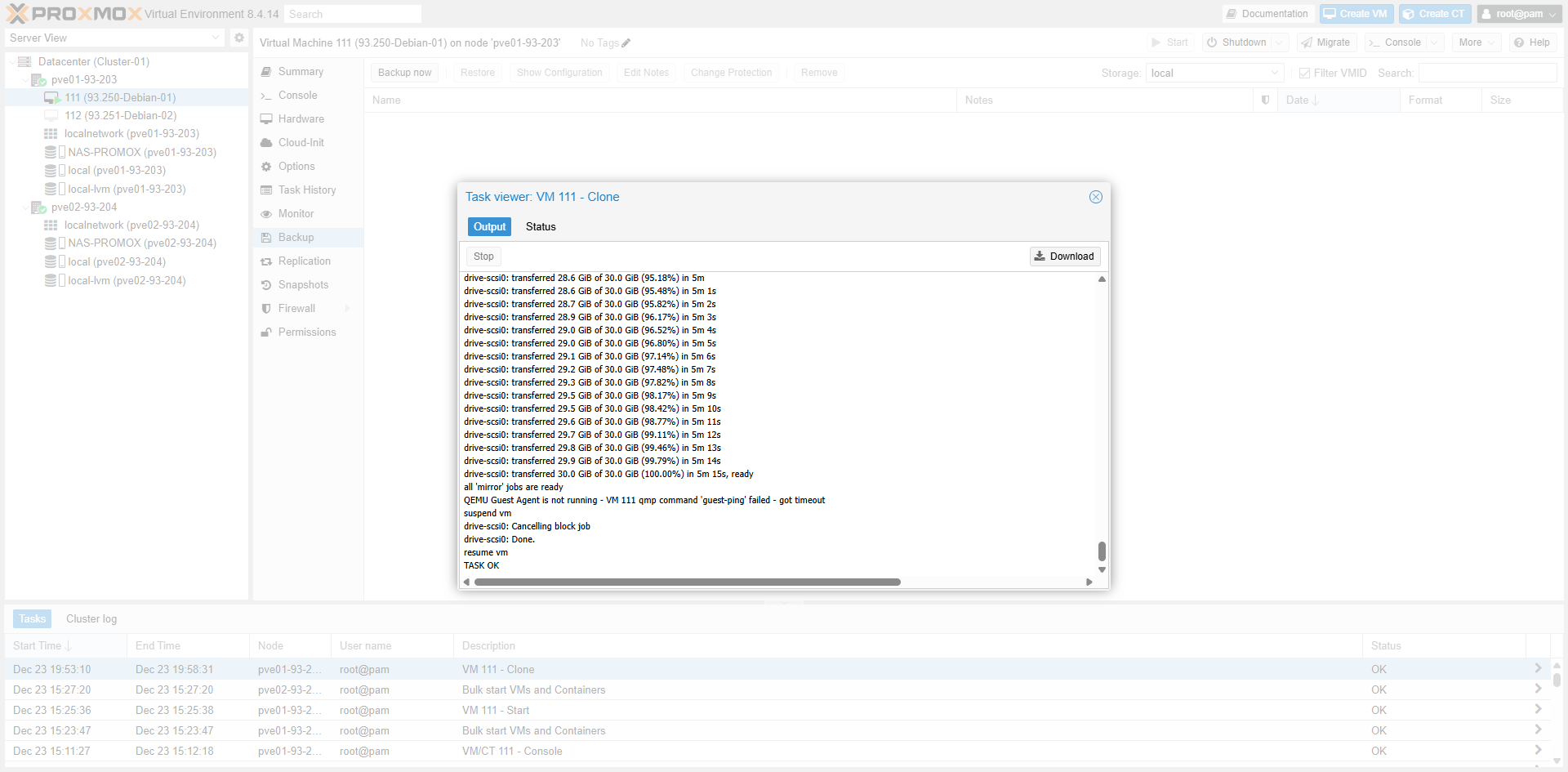
Task: Open the Documentation link
Action: coord(1267,14)
